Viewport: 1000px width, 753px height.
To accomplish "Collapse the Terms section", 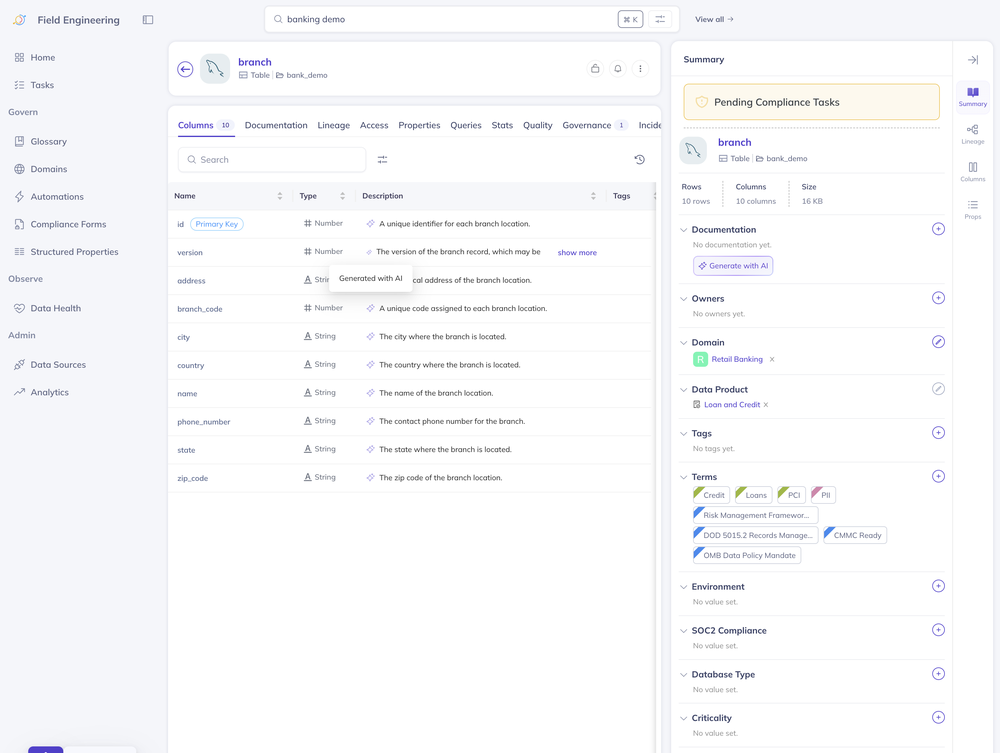I will coord(684,477).
